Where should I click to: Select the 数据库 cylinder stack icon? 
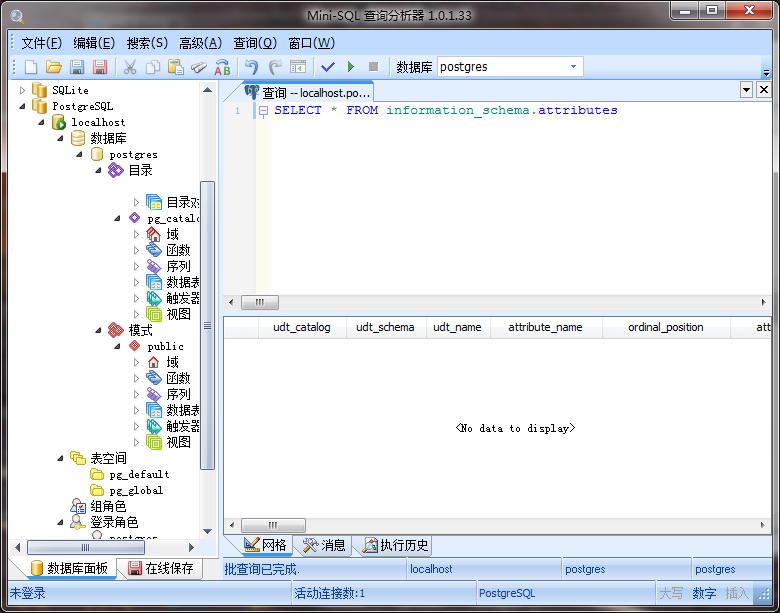78,138
